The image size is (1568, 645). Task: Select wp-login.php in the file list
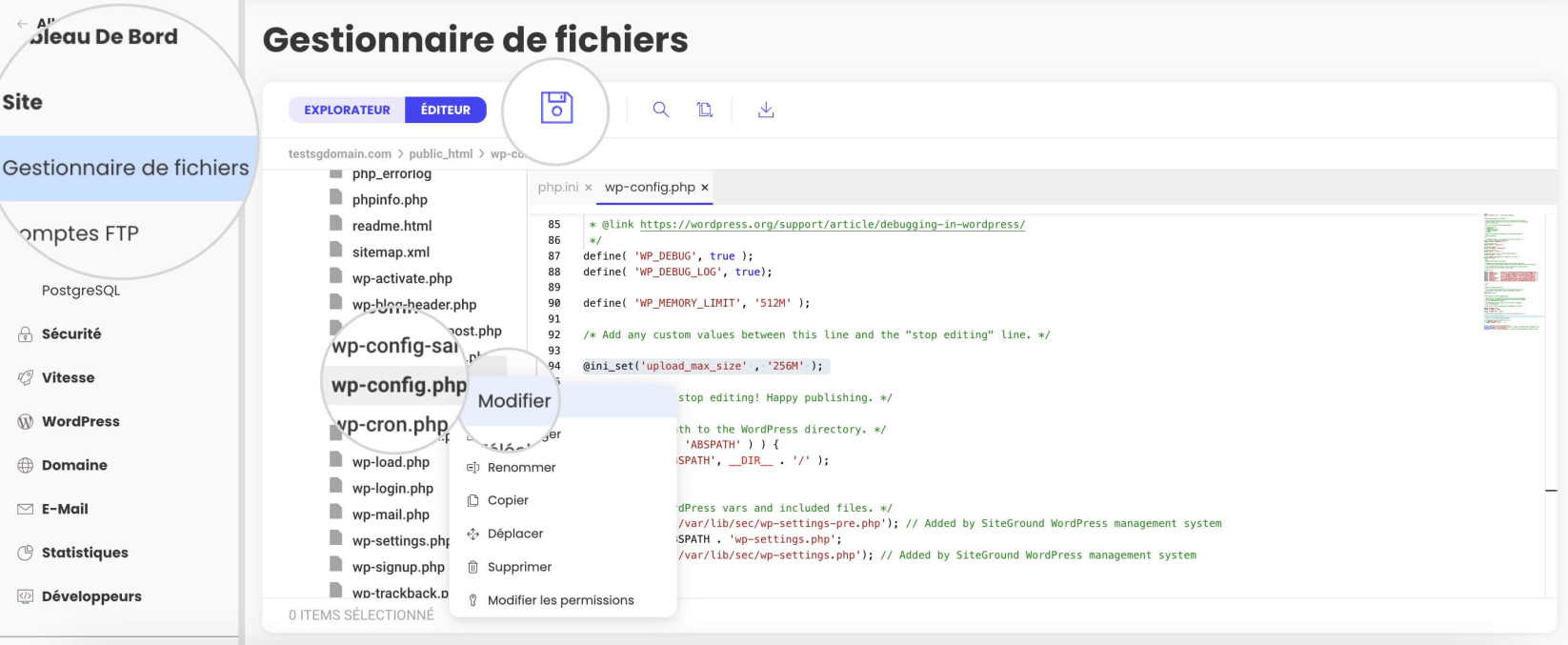click(392, 488)
